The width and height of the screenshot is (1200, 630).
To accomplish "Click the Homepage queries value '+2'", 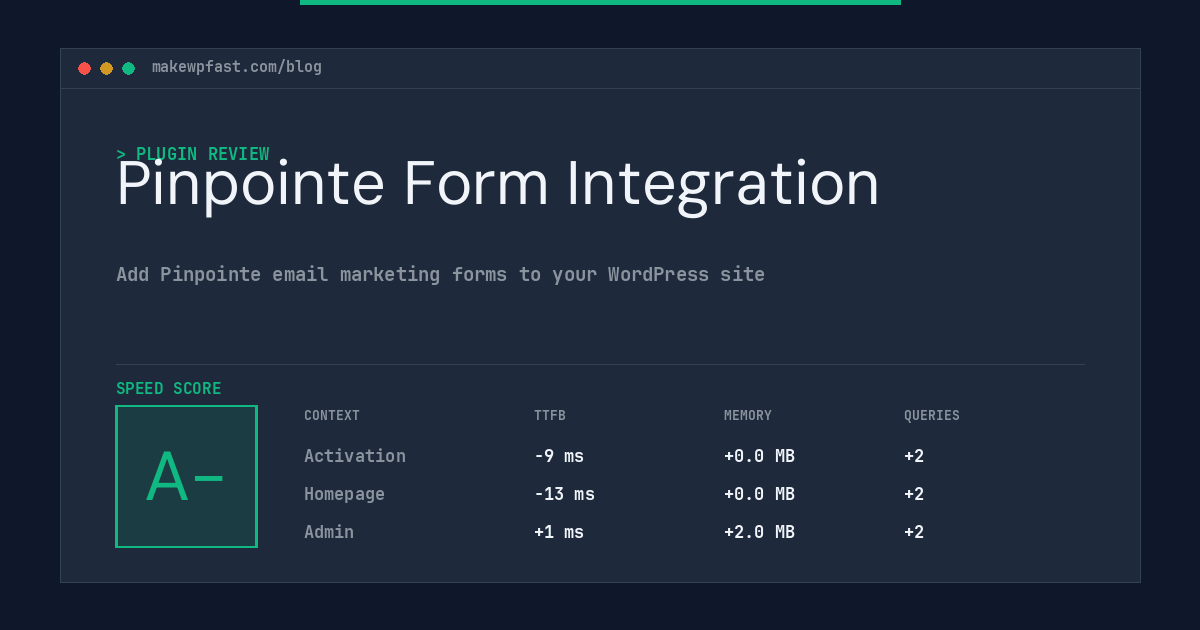I will point(914,494).
